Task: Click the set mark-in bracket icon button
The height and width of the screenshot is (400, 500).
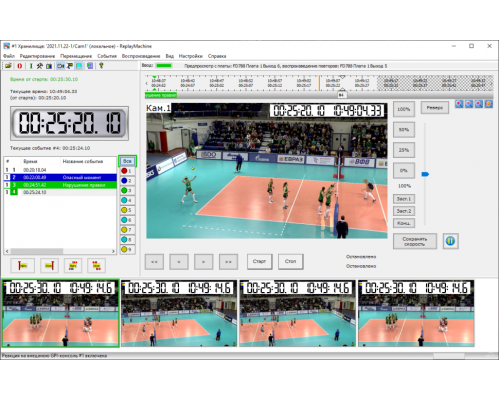Action: (x=23, y=266)
